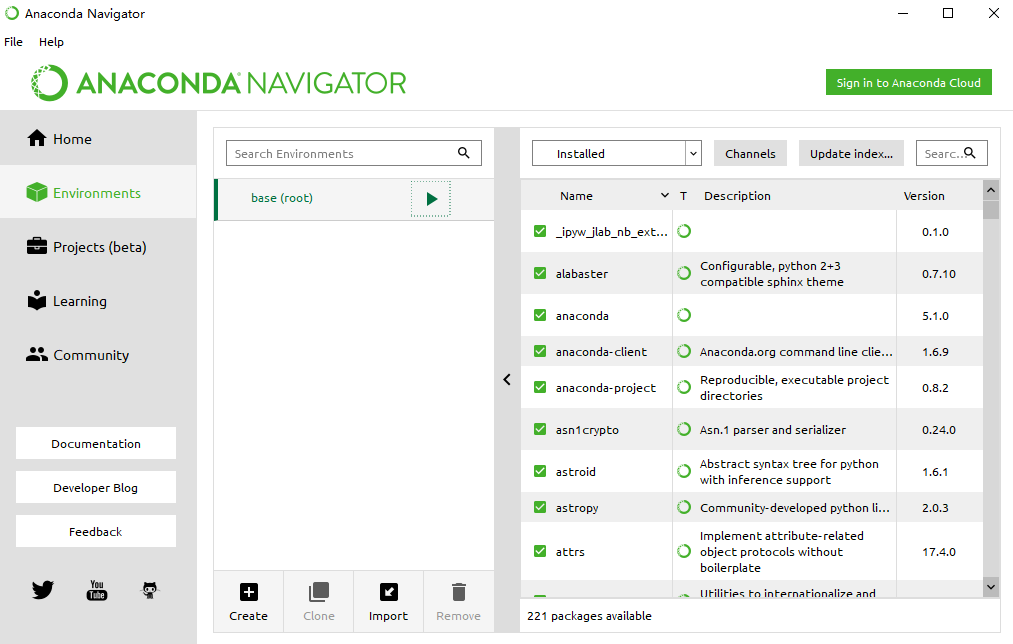This screenshot has width=1013, height=644.
Task: Click the search environments magnifier icon
Action: coord(464,153)
